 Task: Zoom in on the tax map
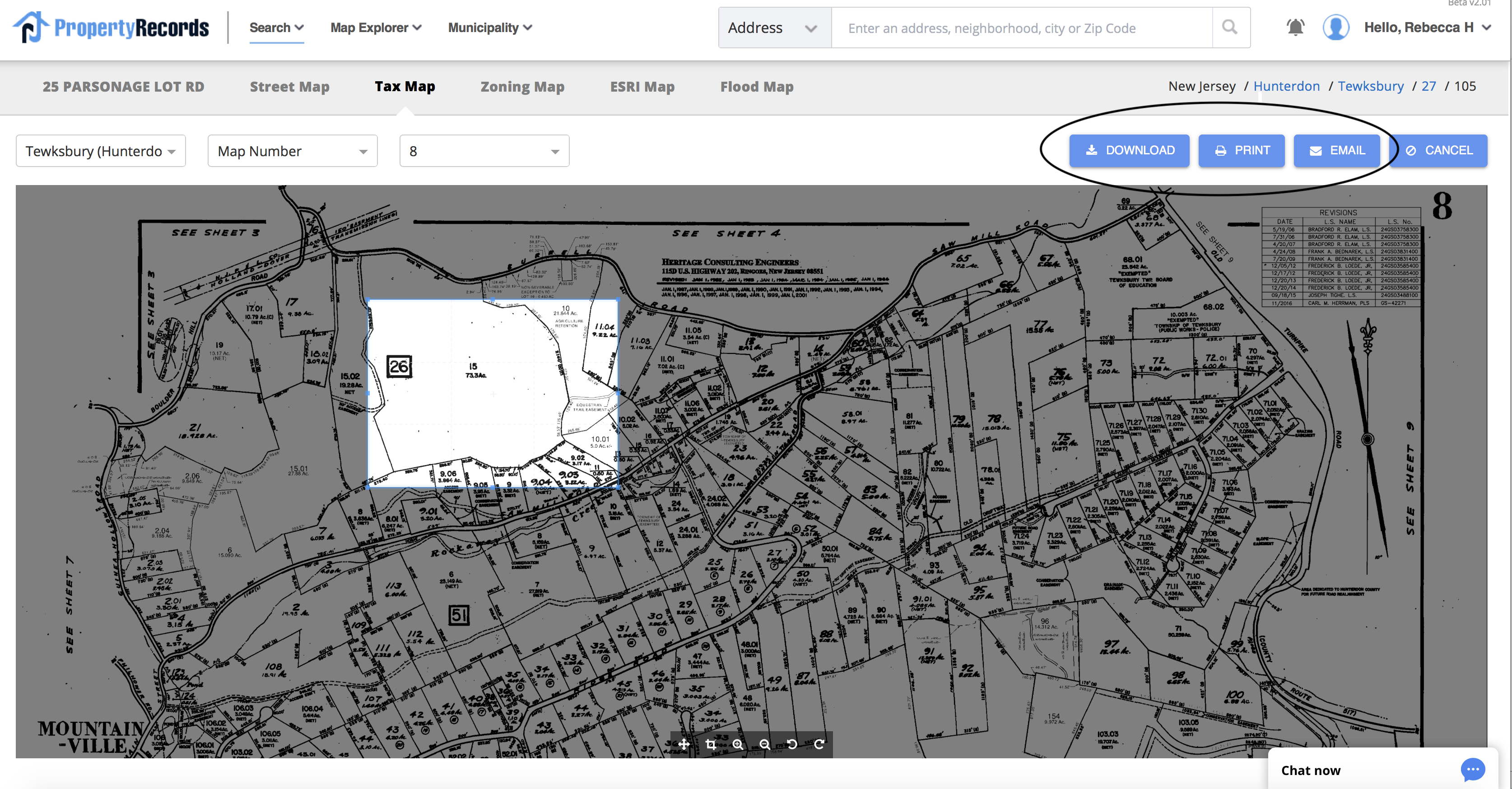[738, 744]
